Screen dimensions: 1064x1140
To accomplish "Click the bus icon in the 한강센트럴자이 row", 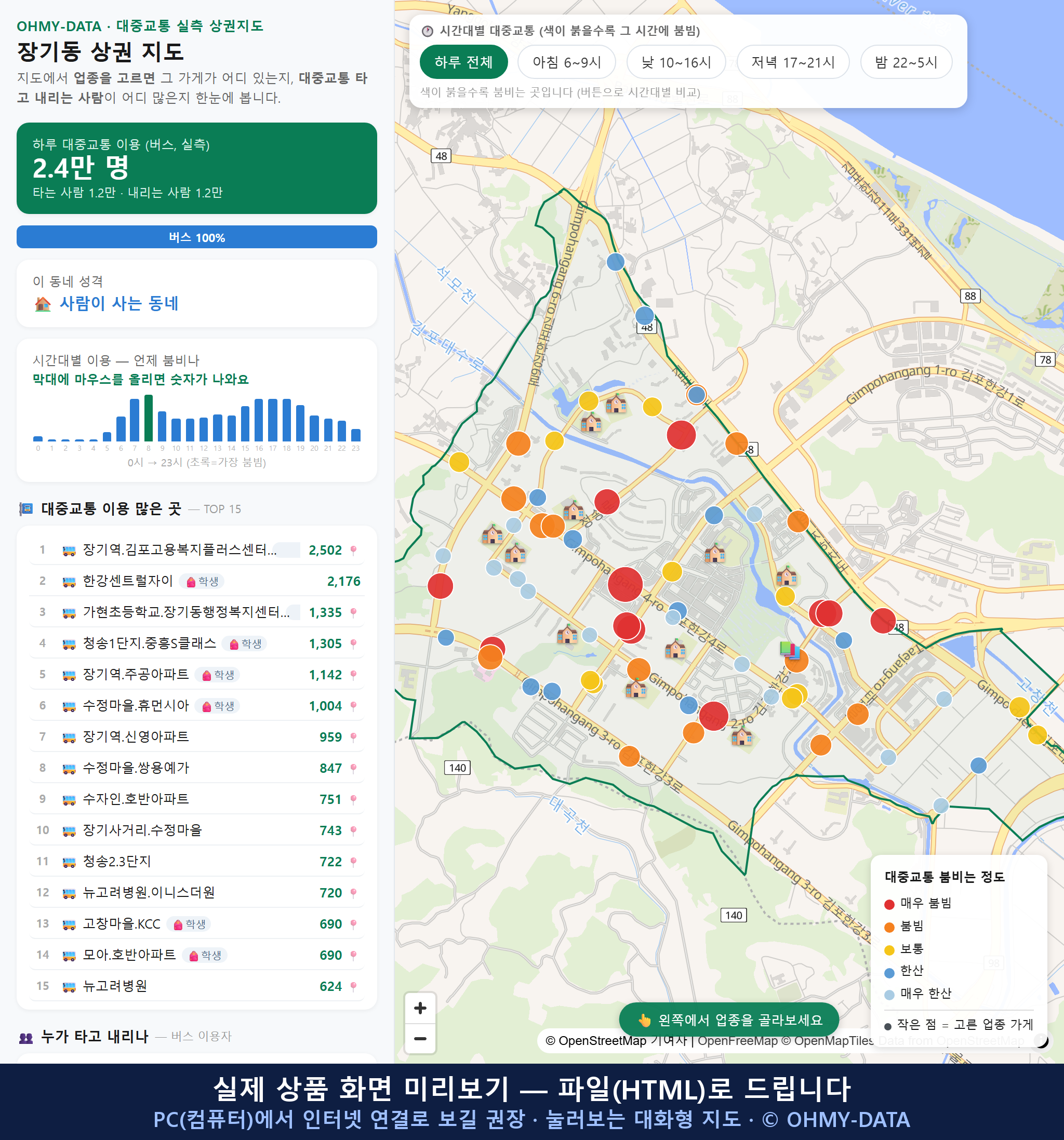I will (69, 582).
